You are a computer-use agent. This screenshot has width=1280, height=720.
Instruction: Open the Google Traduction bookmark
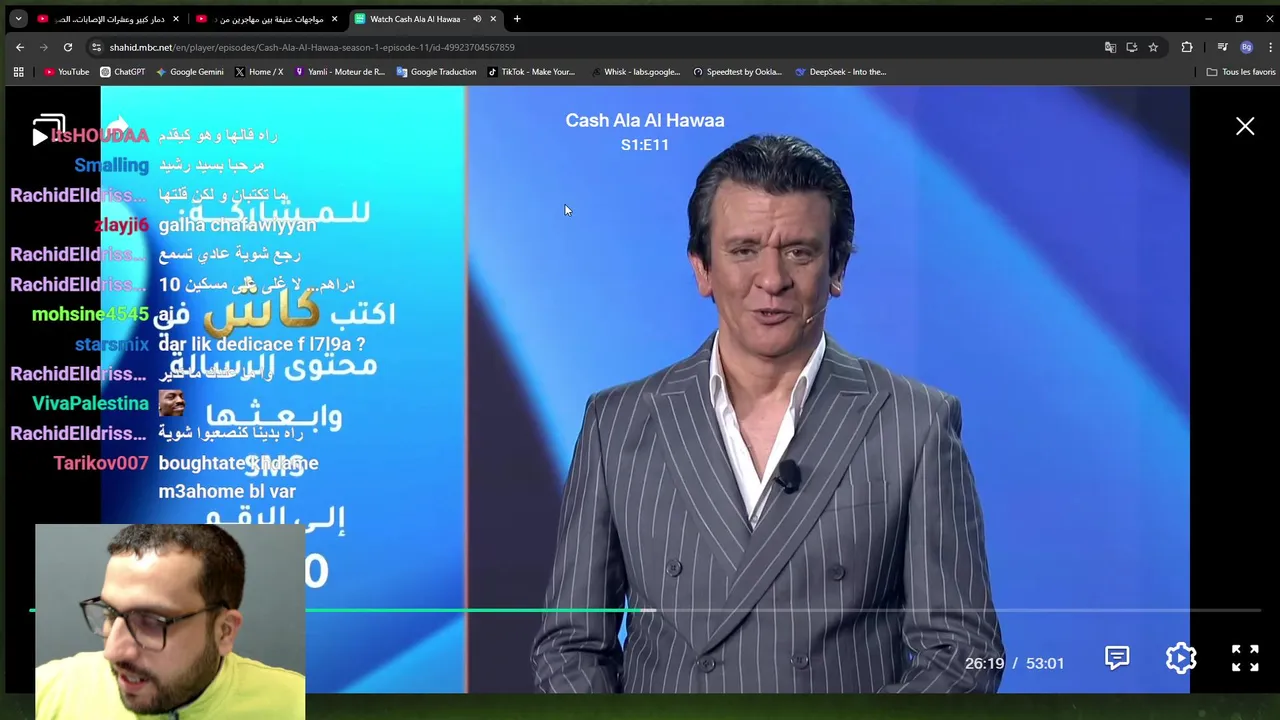[436, 72]
